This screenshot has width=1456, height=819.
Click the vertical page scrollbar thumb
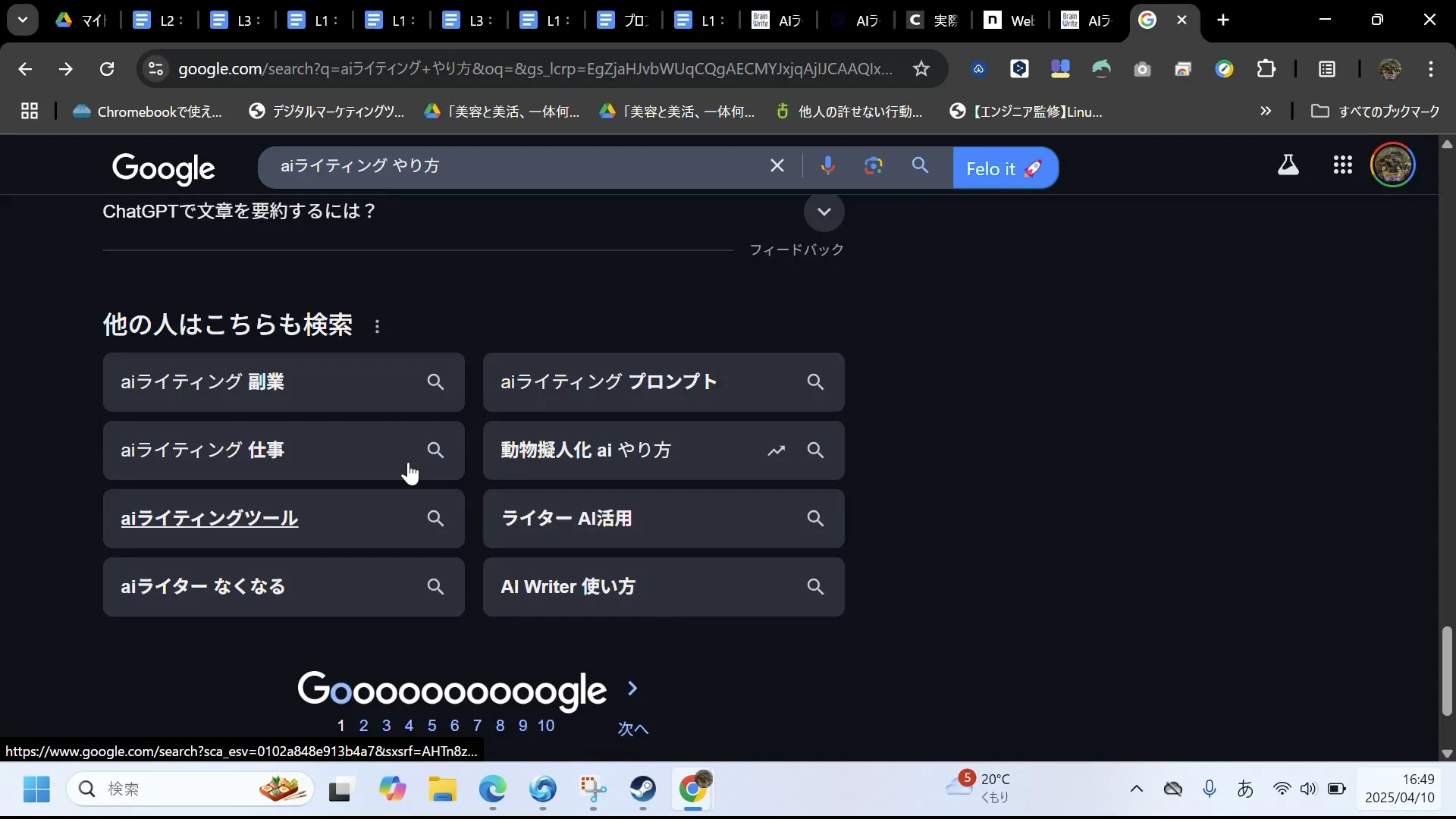click(x=1447, y=671)
